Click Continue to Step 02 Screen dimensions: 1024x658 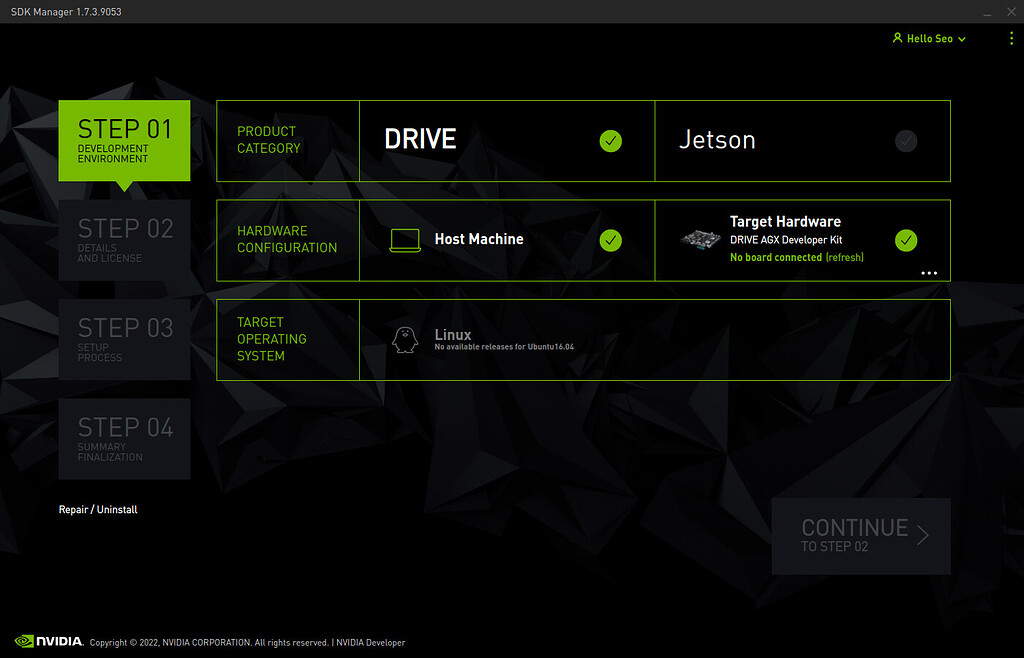pos(861,535)
